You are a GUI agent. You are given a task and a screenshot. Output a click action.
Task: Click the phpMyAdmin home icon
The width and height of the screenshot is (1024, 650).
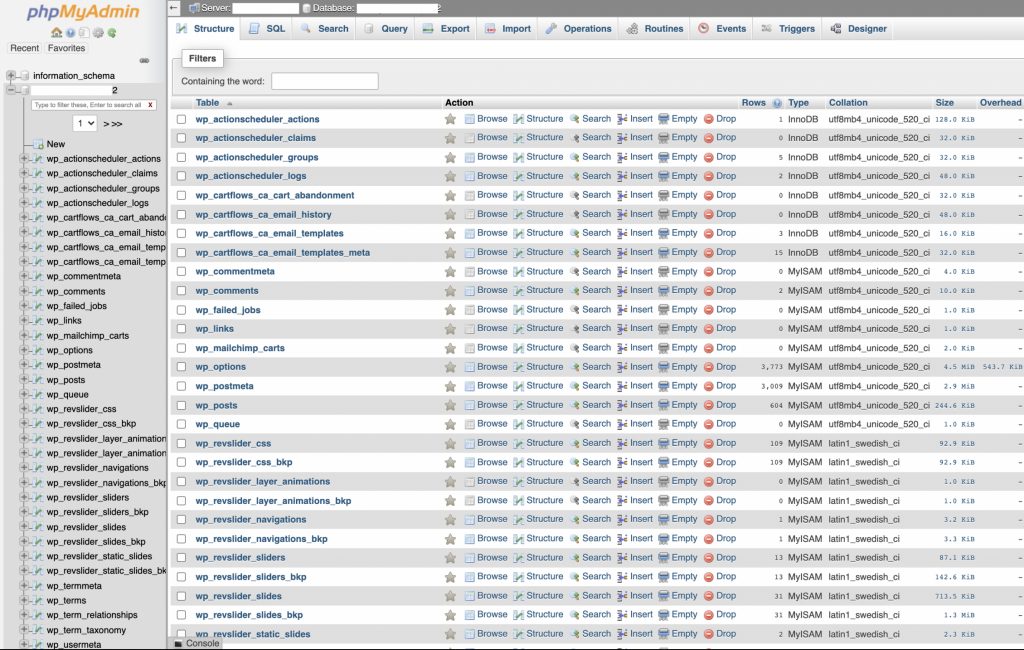(x=56, y=33)
